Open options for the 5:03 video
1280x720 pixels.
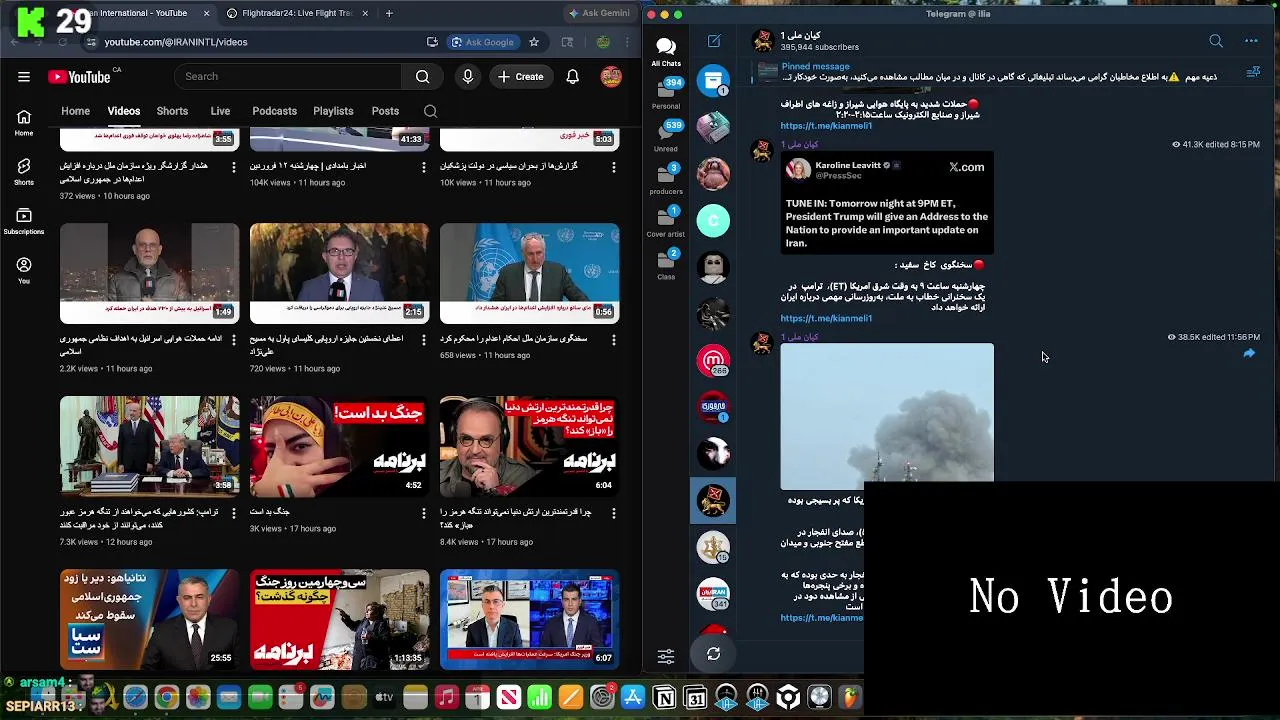[614, 167]
